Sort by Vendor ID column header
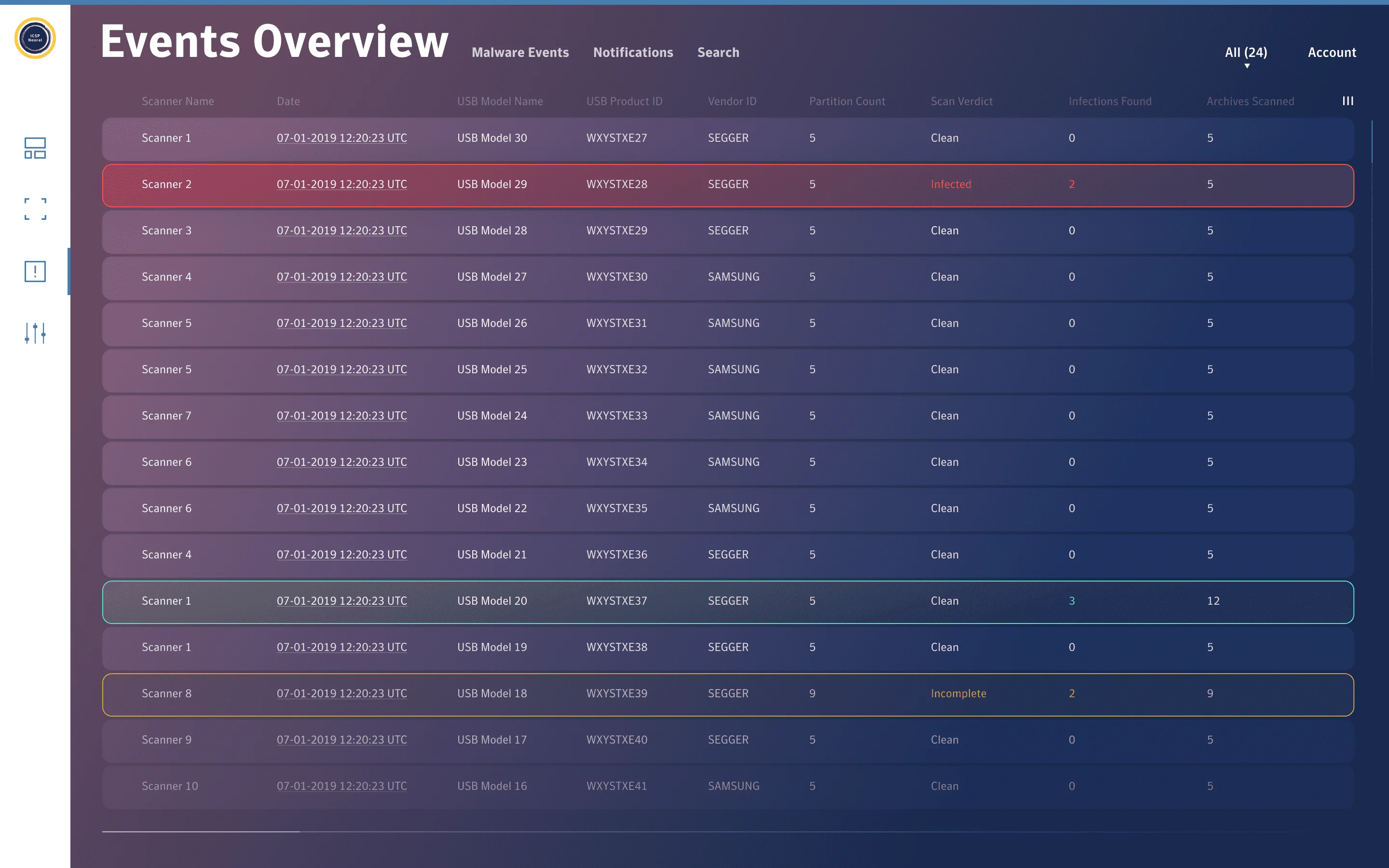This screenshot has width=1389, height=868. [732, 101]
